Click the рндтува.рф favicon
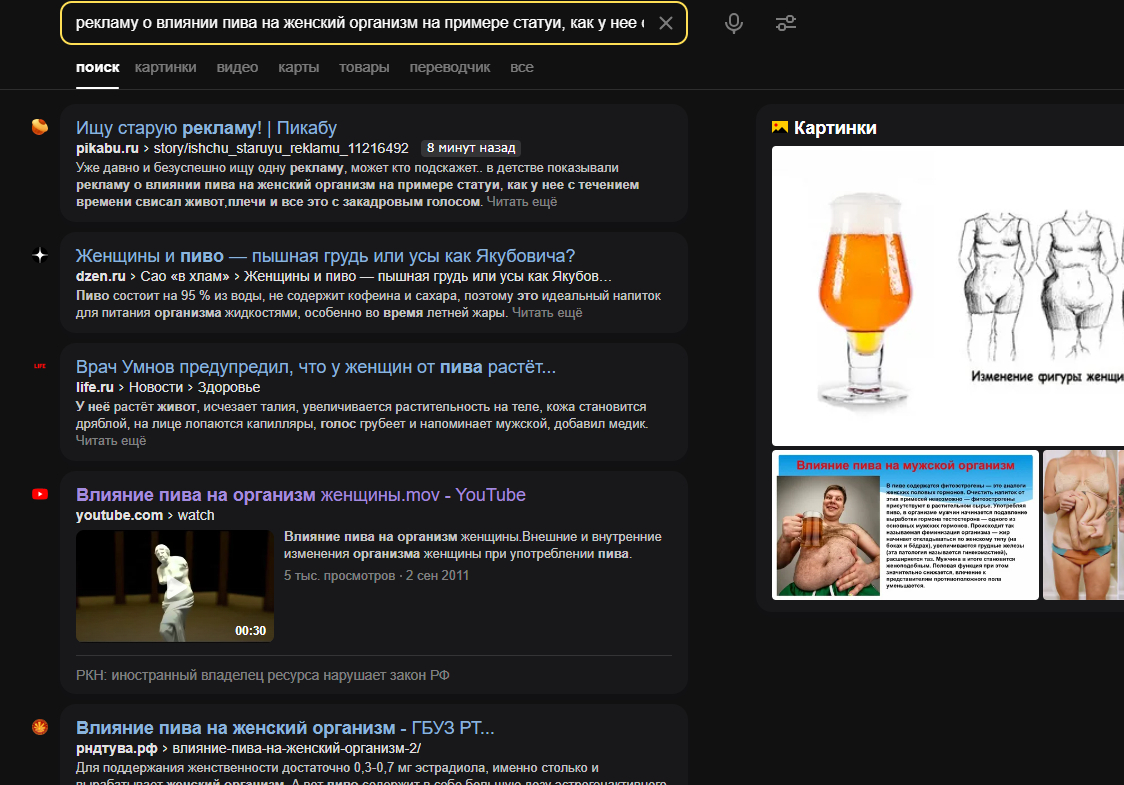Viewport: 1124px width, 785px height. [40, 727]
